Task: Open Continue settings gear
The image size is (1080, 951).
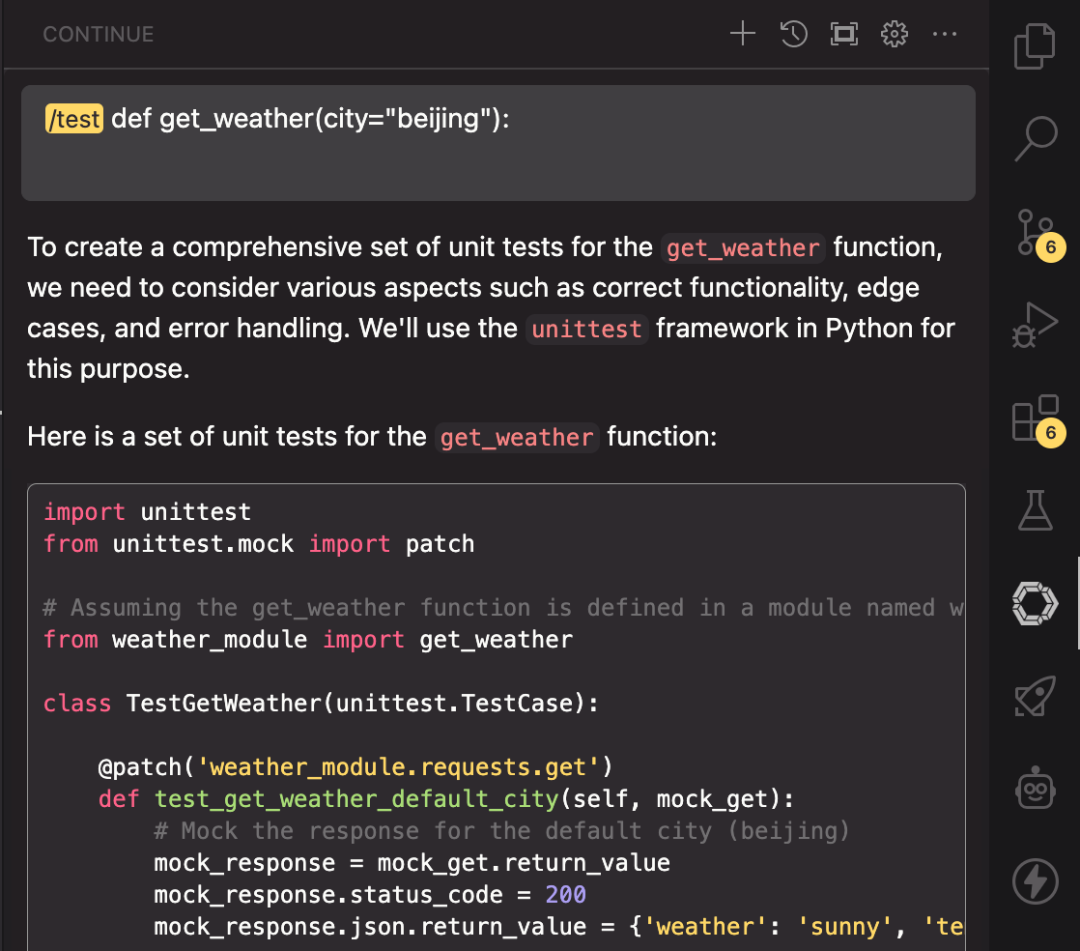Action: coord(894,33)
